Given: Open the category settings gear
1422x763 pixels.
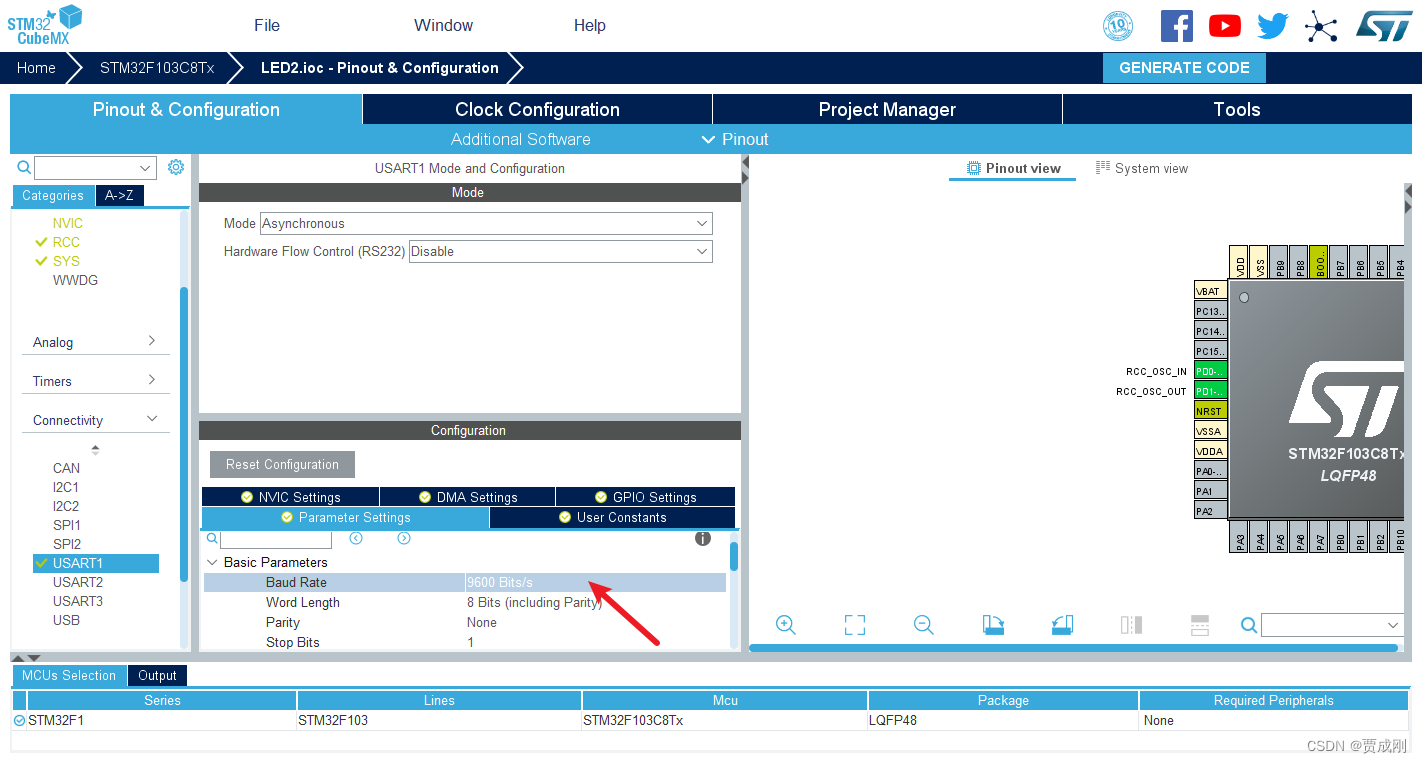Looking at the screenshot, I should [x=176, y=167].
